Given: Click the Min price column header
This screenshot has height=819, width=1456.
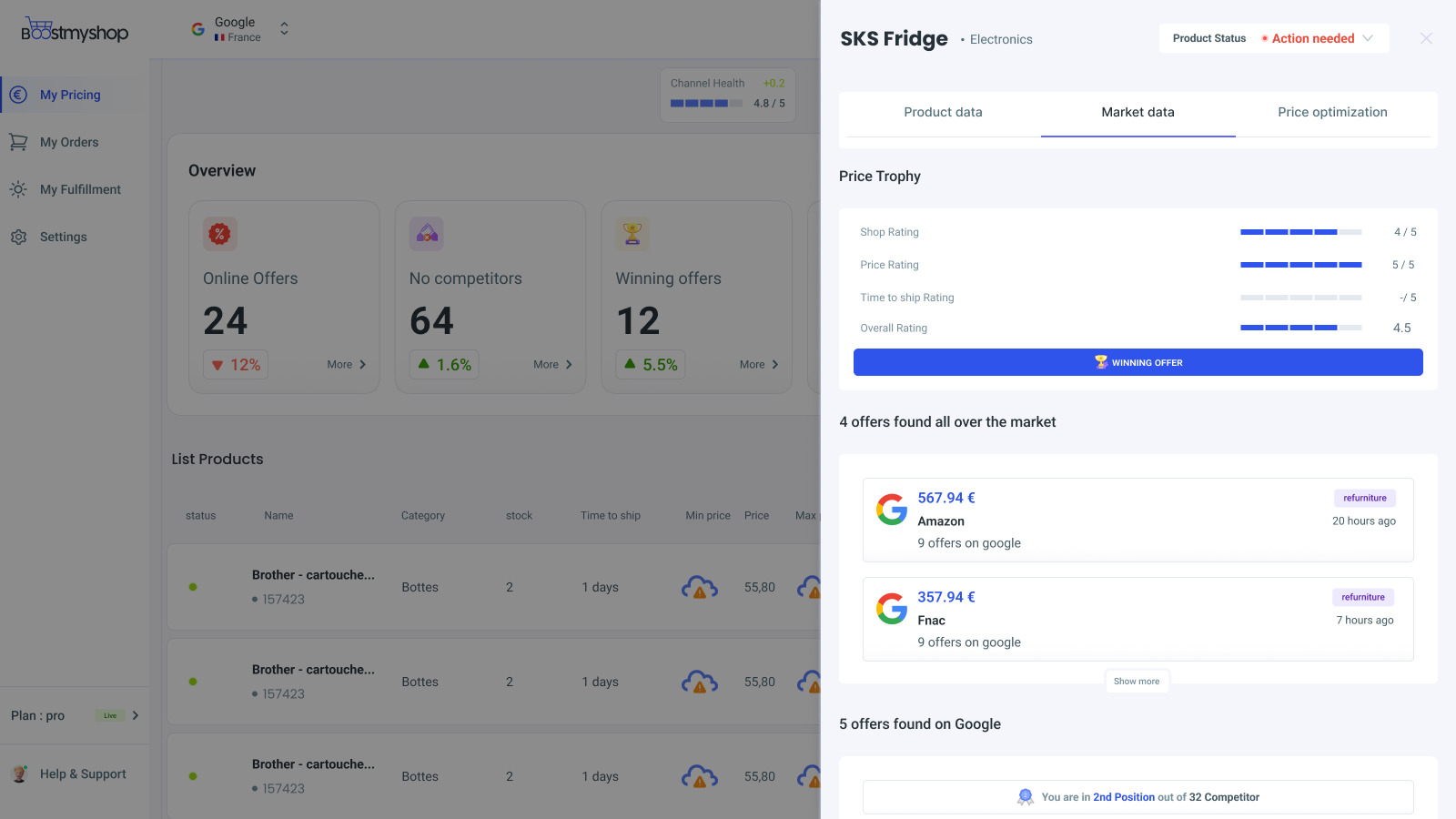Looking at the screenshot, I should coord(708,516).
